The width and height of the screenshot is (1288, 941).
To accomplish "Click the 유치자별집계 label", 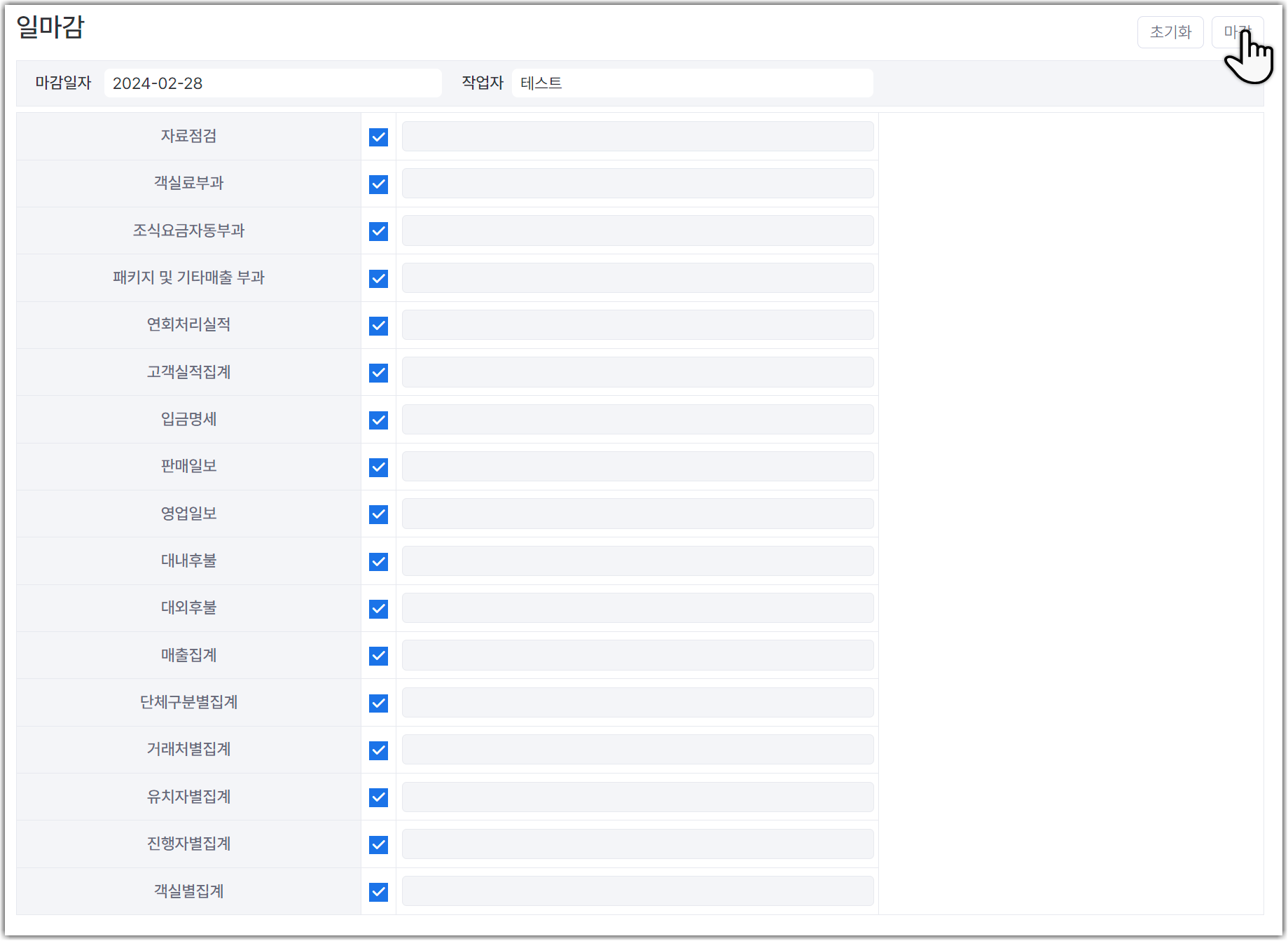I will pos(189,797).
